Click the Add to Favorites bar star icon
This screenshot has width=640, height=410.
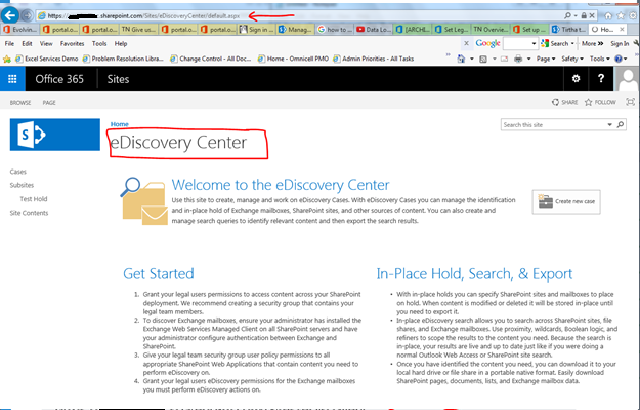[7, 59]
